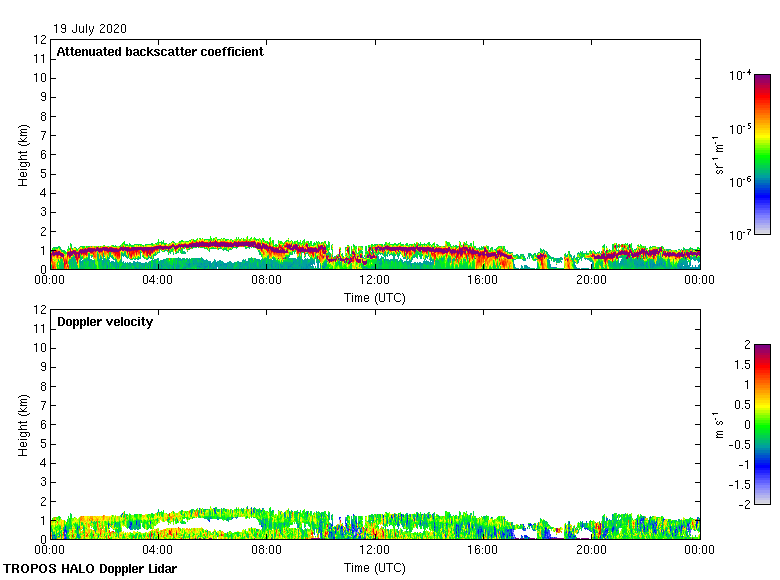
Task: Click the 'TROPOS HALO Doppler Lidar' footer text
Action: click(x=90, y=569)
